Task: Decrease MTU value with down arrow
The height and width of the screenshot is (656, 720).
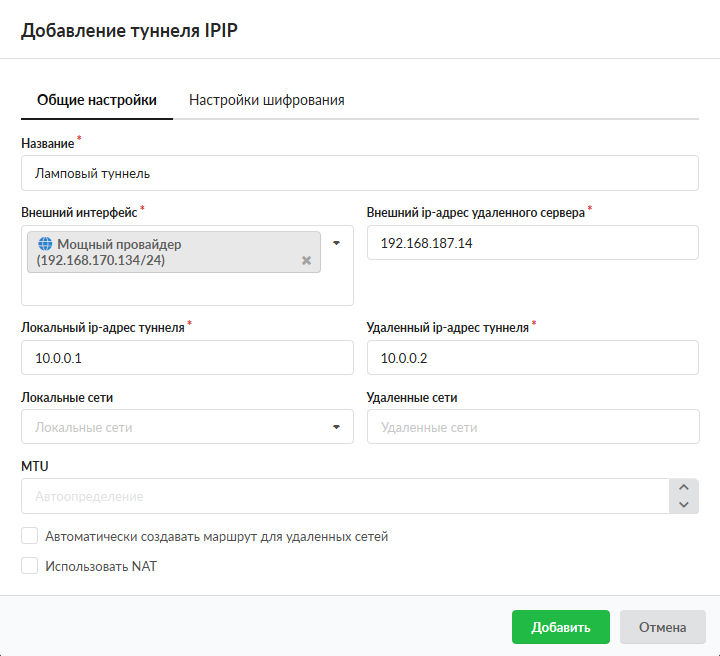Action: (x=683, y=505)
